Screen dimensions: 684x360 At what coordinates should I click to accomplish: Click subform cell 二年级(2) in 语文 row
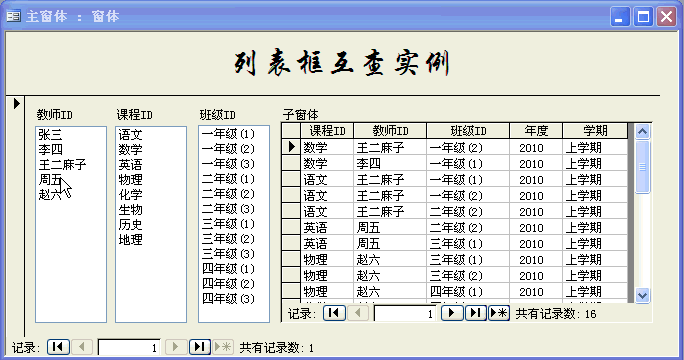click(x=468, y=212)
